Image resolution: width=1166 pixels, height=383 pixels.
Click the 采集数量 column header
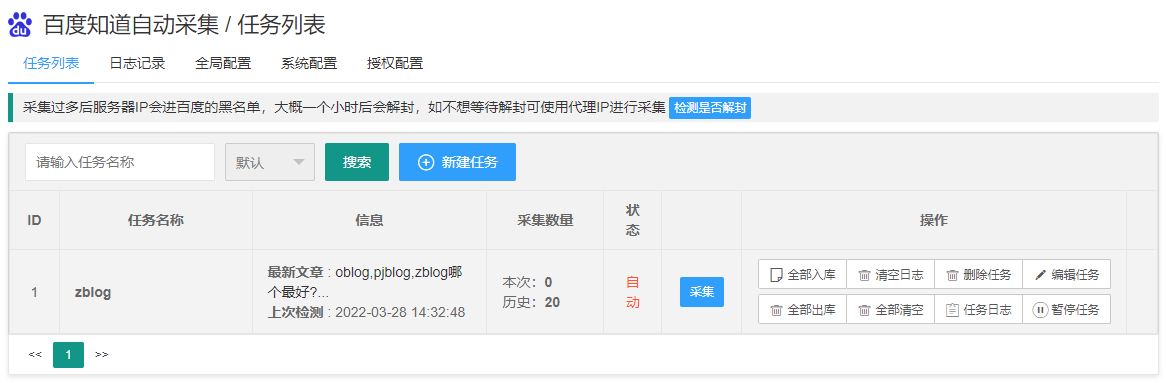click(546, 220)
